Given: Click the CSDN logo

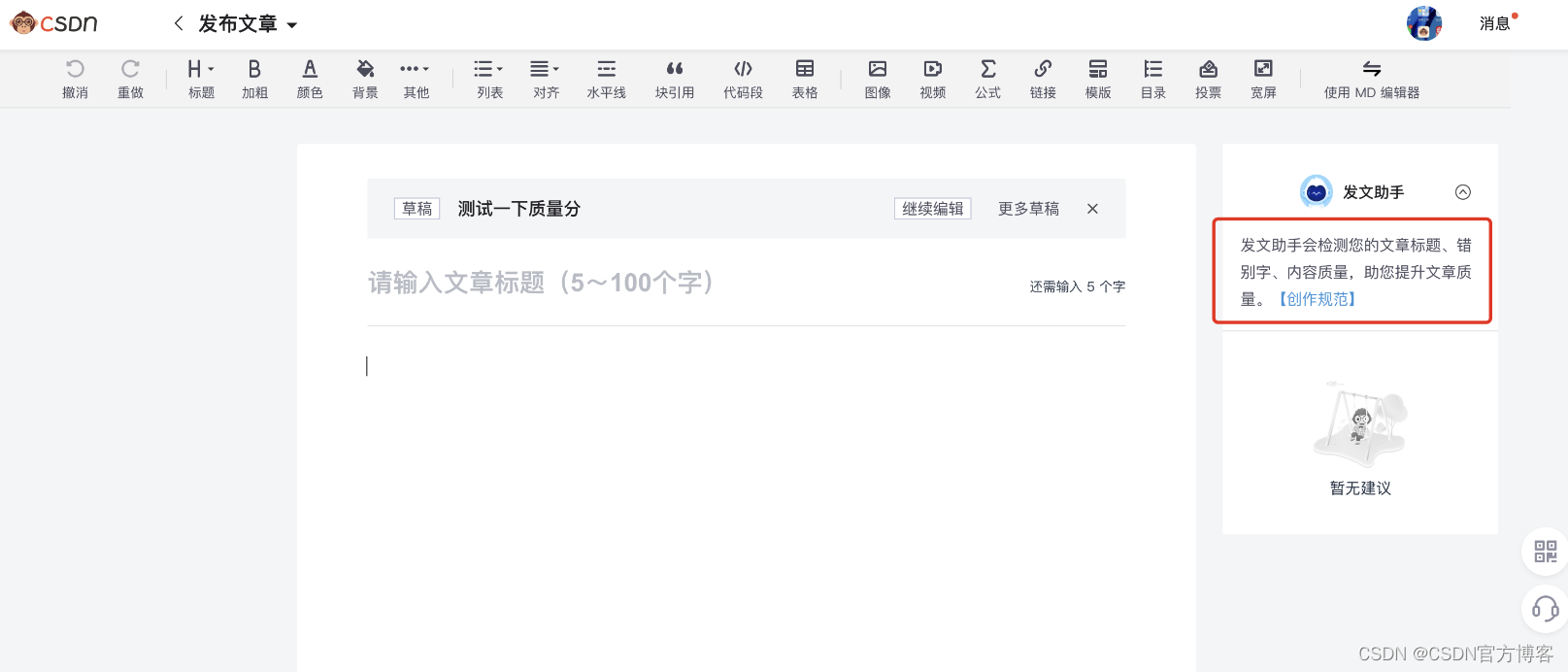Looking at the screenshot, I should tap(54, 23).
